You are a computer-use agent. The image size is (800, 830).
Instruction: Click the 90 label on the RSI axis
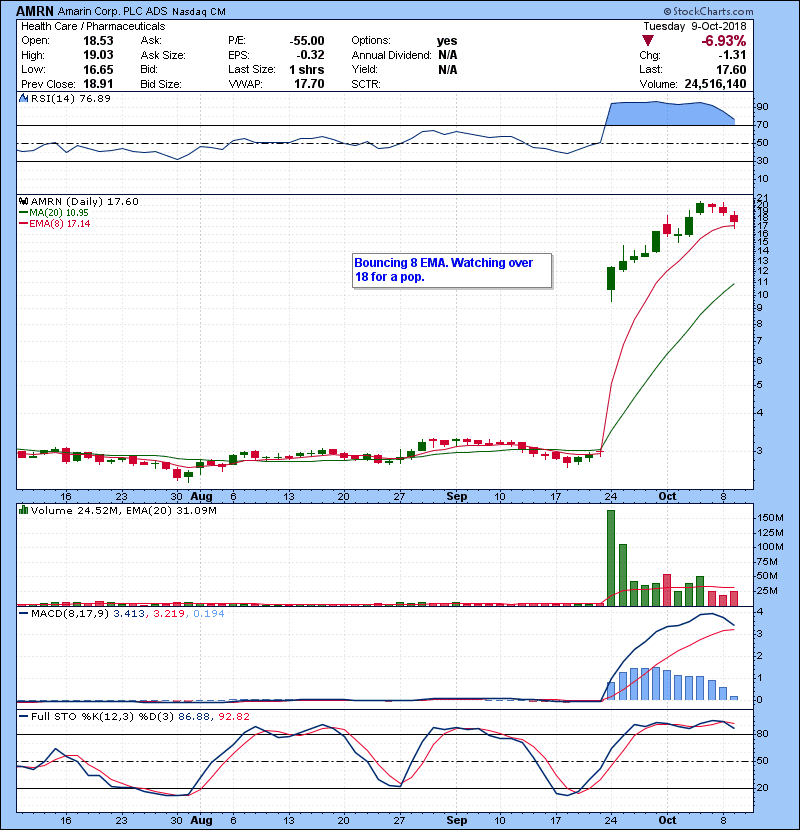[762, 106]
